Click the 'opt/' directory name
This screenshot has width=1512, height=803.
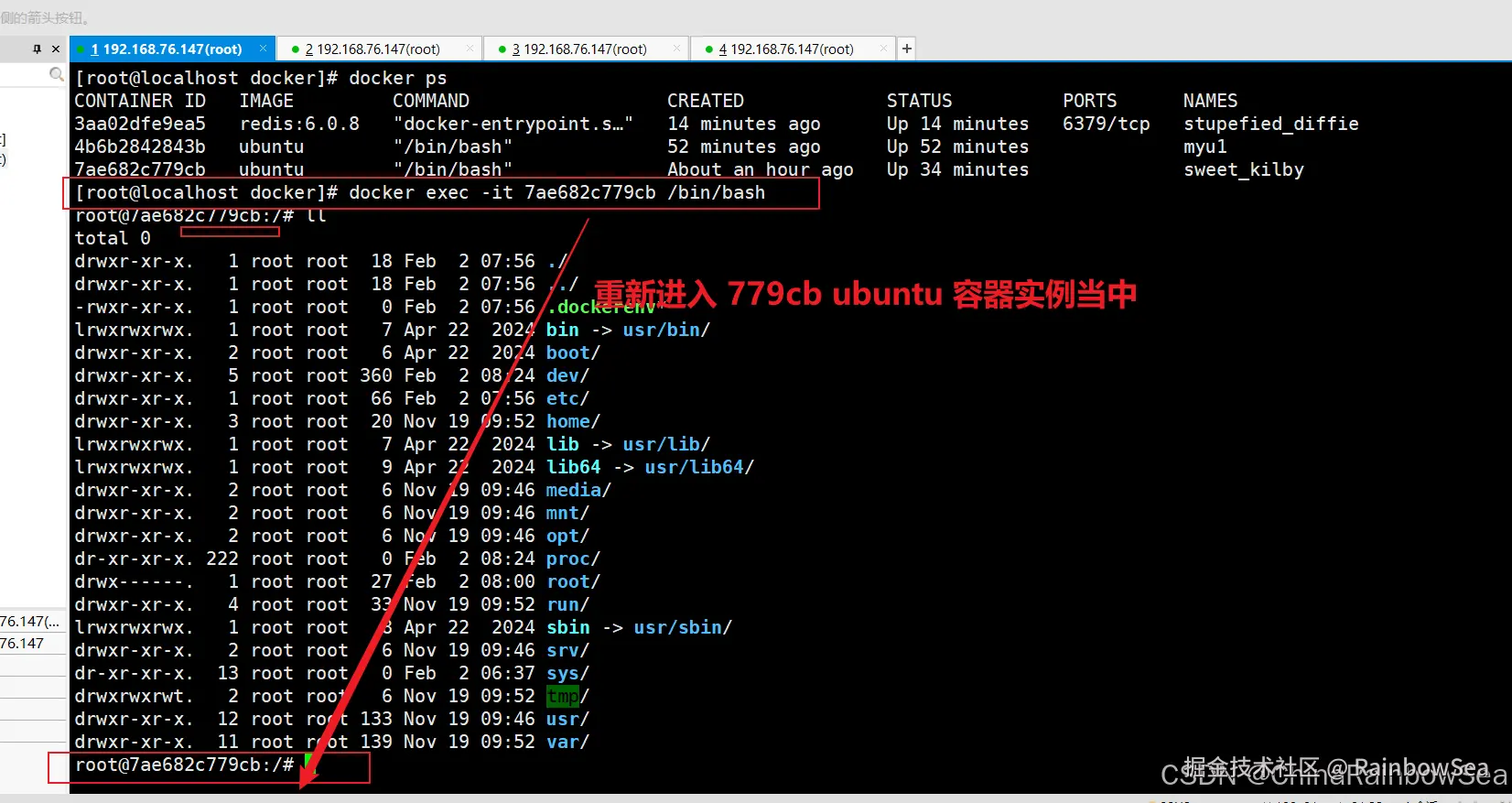click(568, 536)
